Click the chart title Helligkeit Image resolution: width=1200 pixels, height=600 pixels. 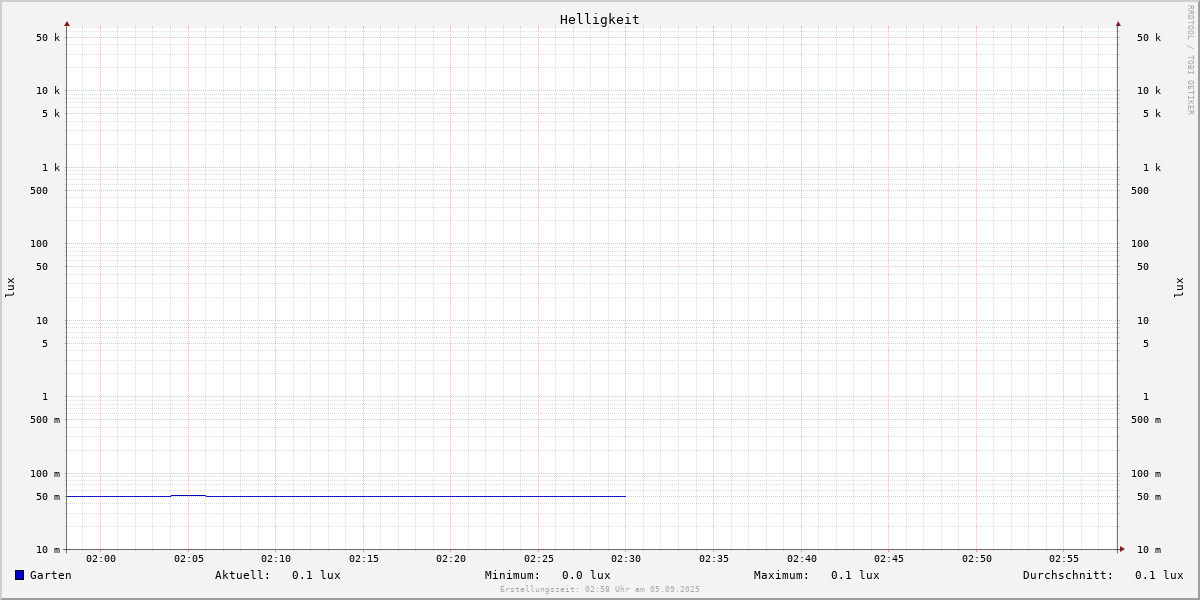[x=600, y=19]
